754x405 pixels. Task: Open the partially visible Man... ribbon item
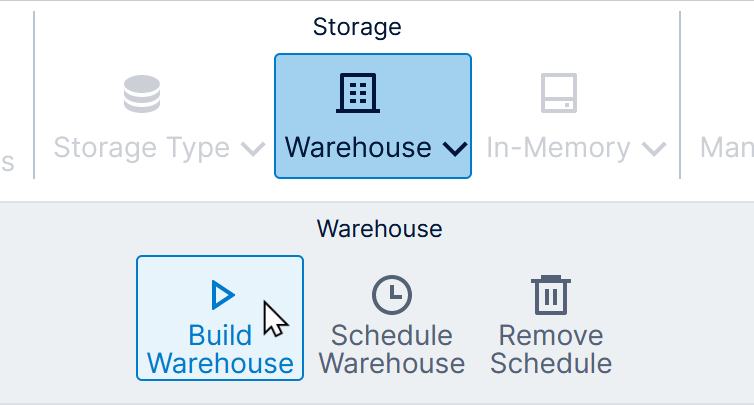[x=727, y=148]
